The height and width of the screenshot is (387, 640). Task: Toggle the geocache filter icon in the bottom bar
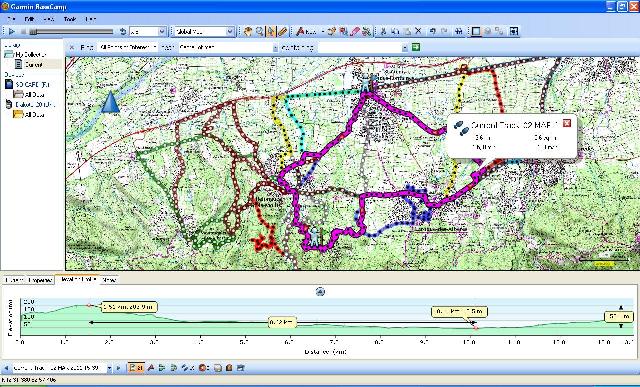tap(229, 368)
